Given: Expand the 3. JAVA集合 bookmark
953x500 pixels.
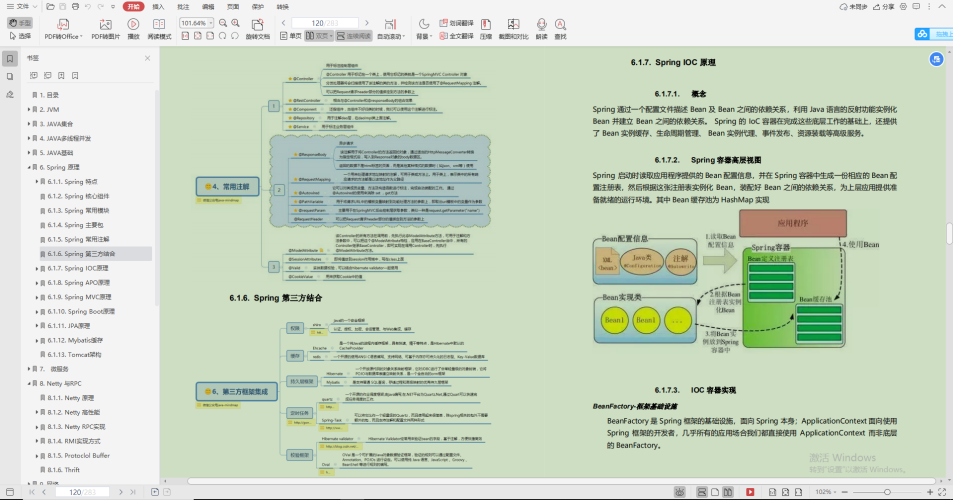Looking at the screenshot, I should click(29, 124).
